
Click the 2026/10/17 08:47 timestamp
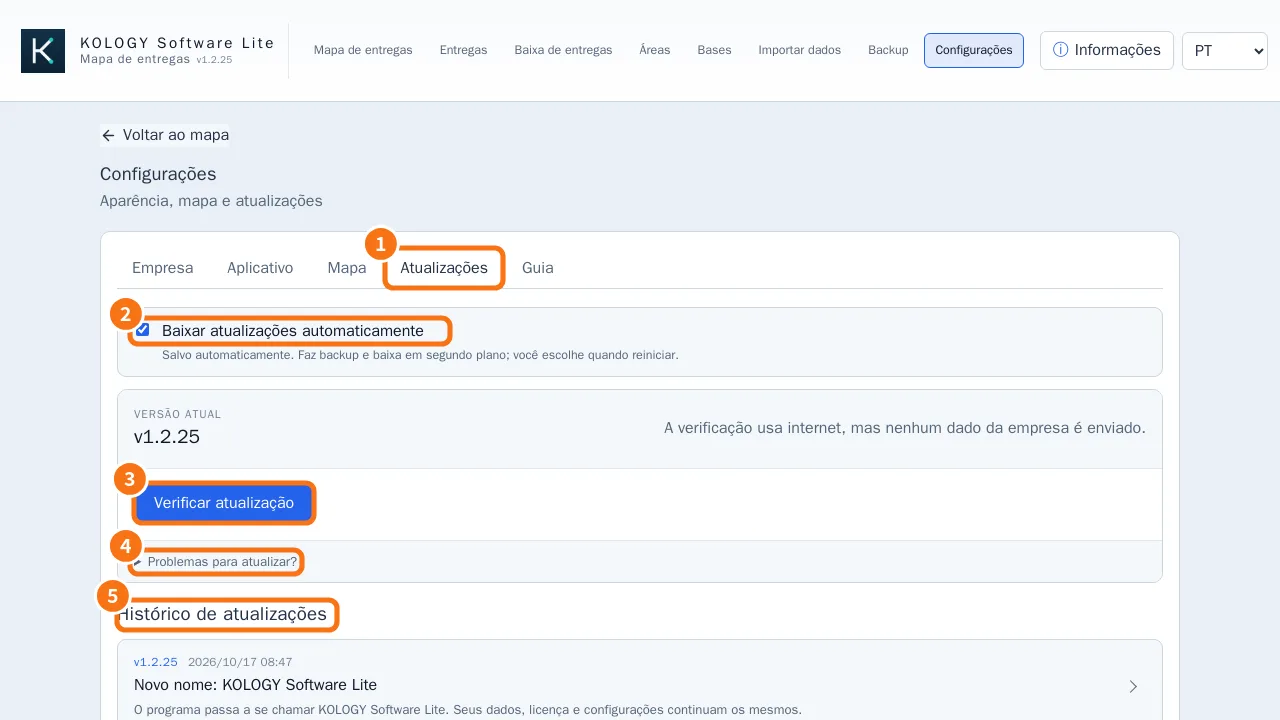click(240, 662)
